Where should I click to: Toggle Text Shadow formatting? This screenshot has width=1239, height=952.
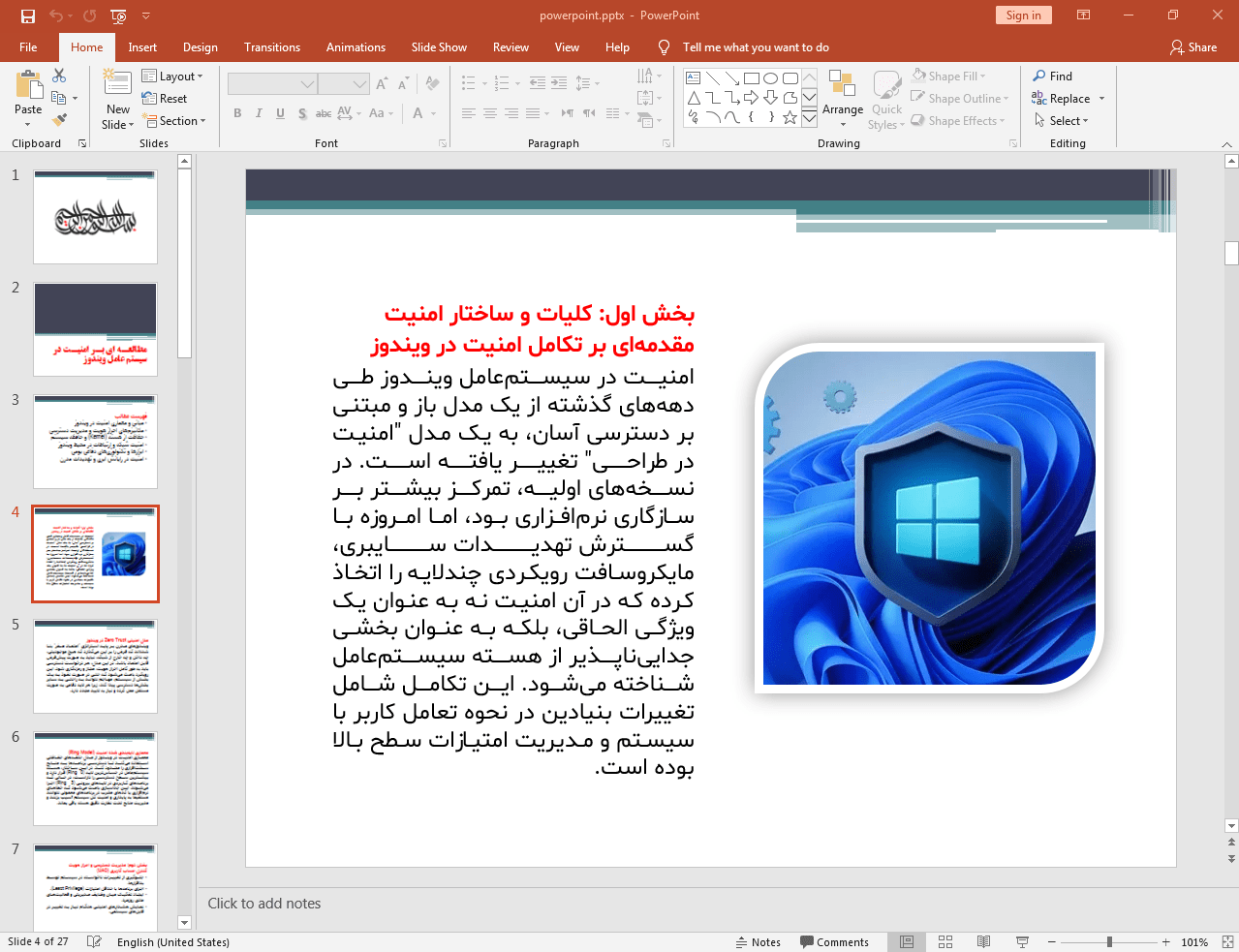[x=302, y=113]
